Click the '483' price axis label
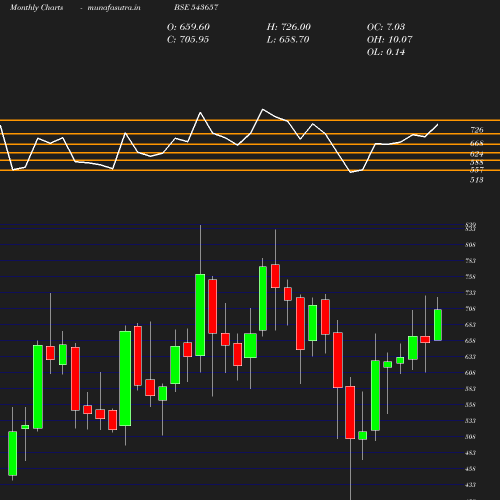This screenshot has height=500, width=500. (470, 453)
